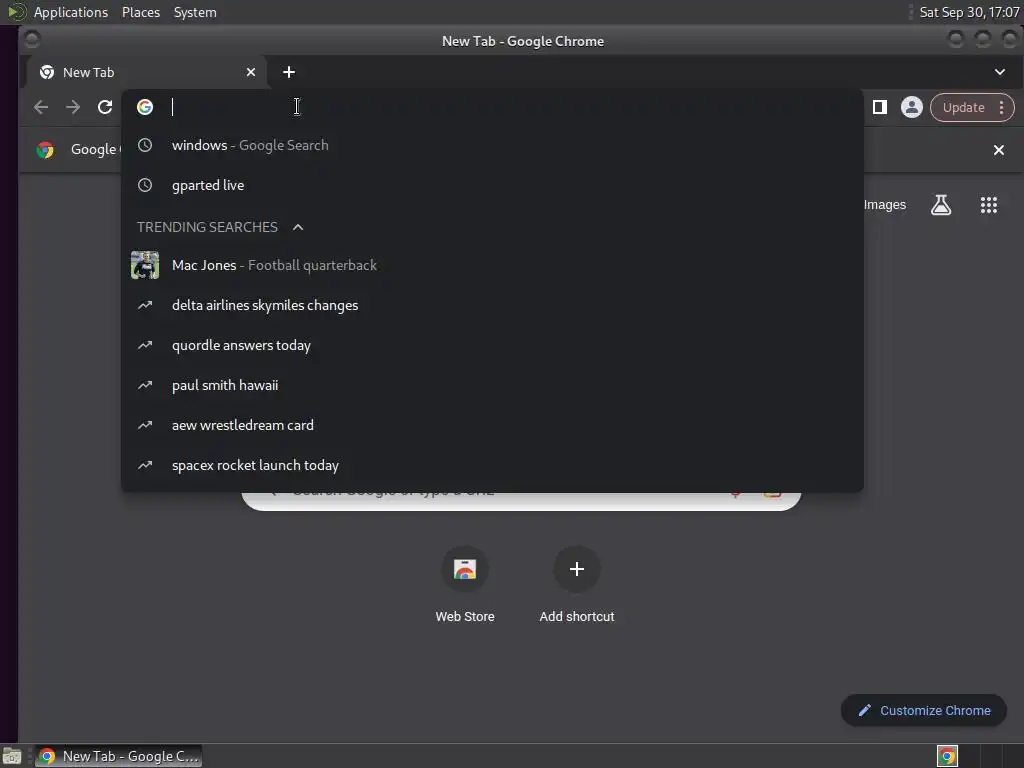Open the Places menu
Image resolution: width=1024 pixels, height=768 pixels.
[141, 12]
